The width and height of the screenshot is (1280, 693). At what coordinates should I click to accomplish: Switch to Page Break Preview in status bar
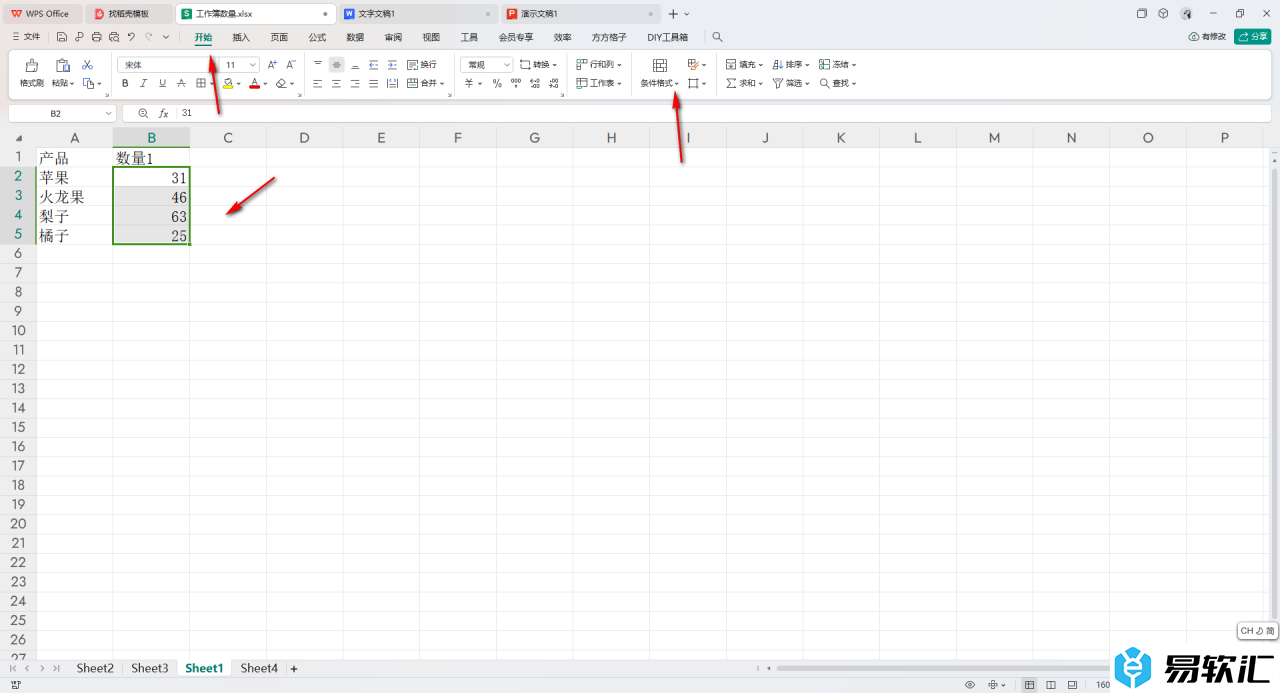[1072, 685]
